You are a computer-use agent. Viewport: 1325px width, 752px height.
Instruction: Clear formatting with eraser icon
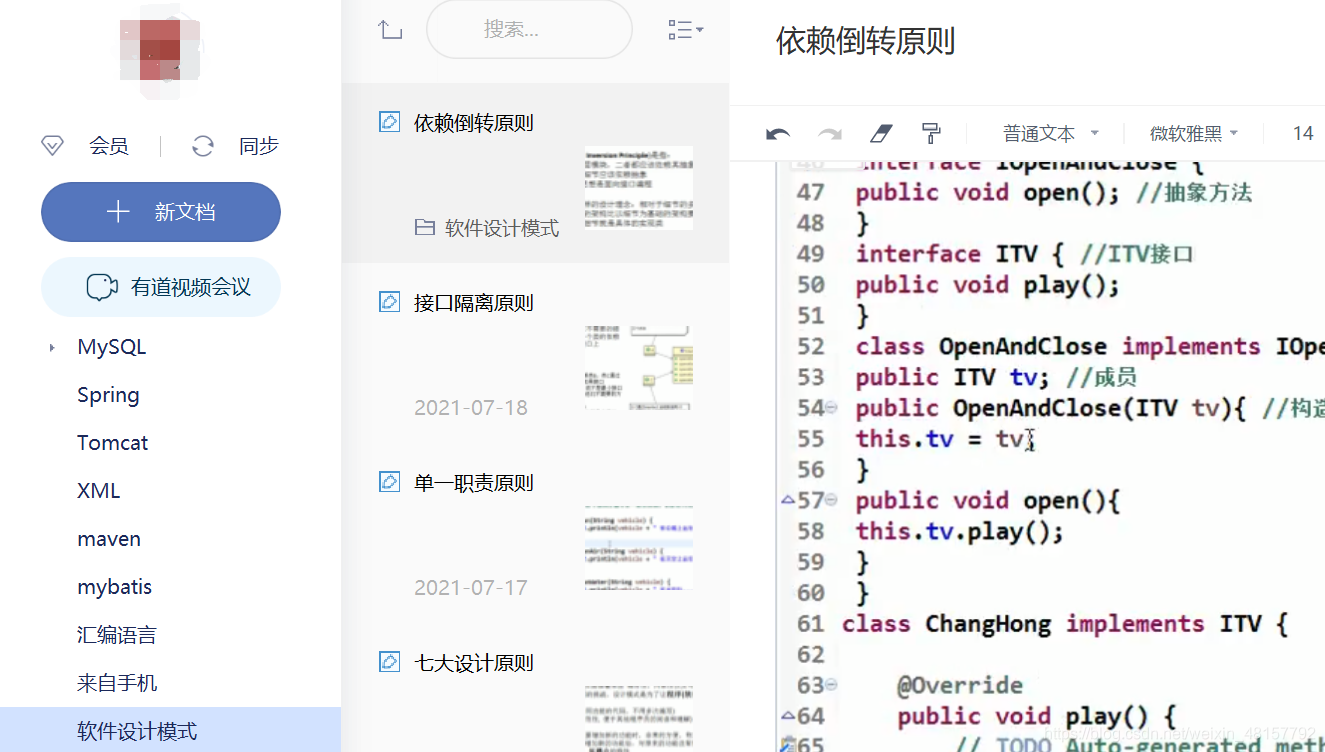tap(880, 133)
